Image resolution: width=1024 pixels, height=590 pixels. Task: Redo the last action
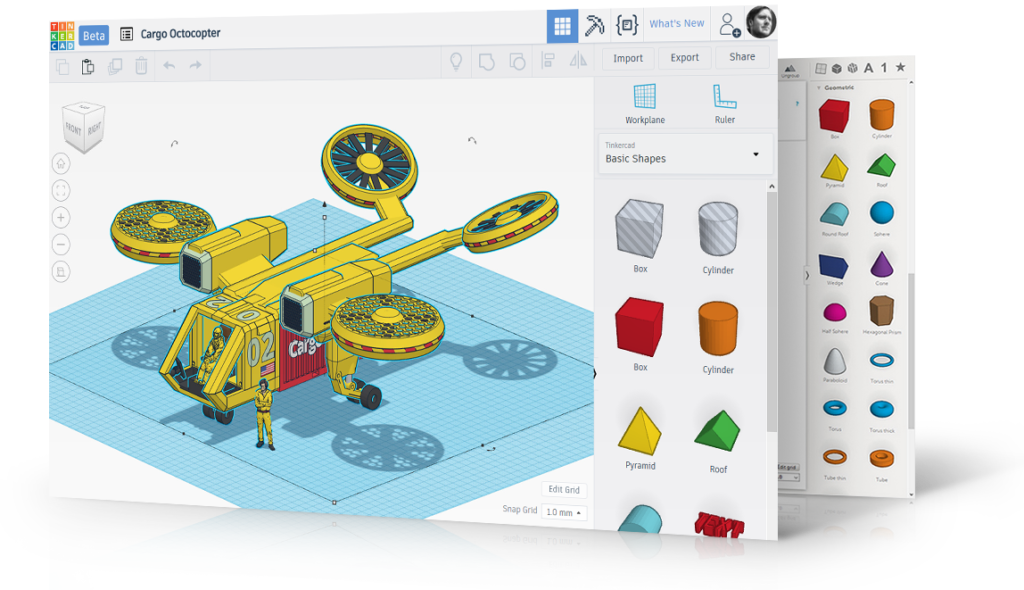tap(195, 65)
